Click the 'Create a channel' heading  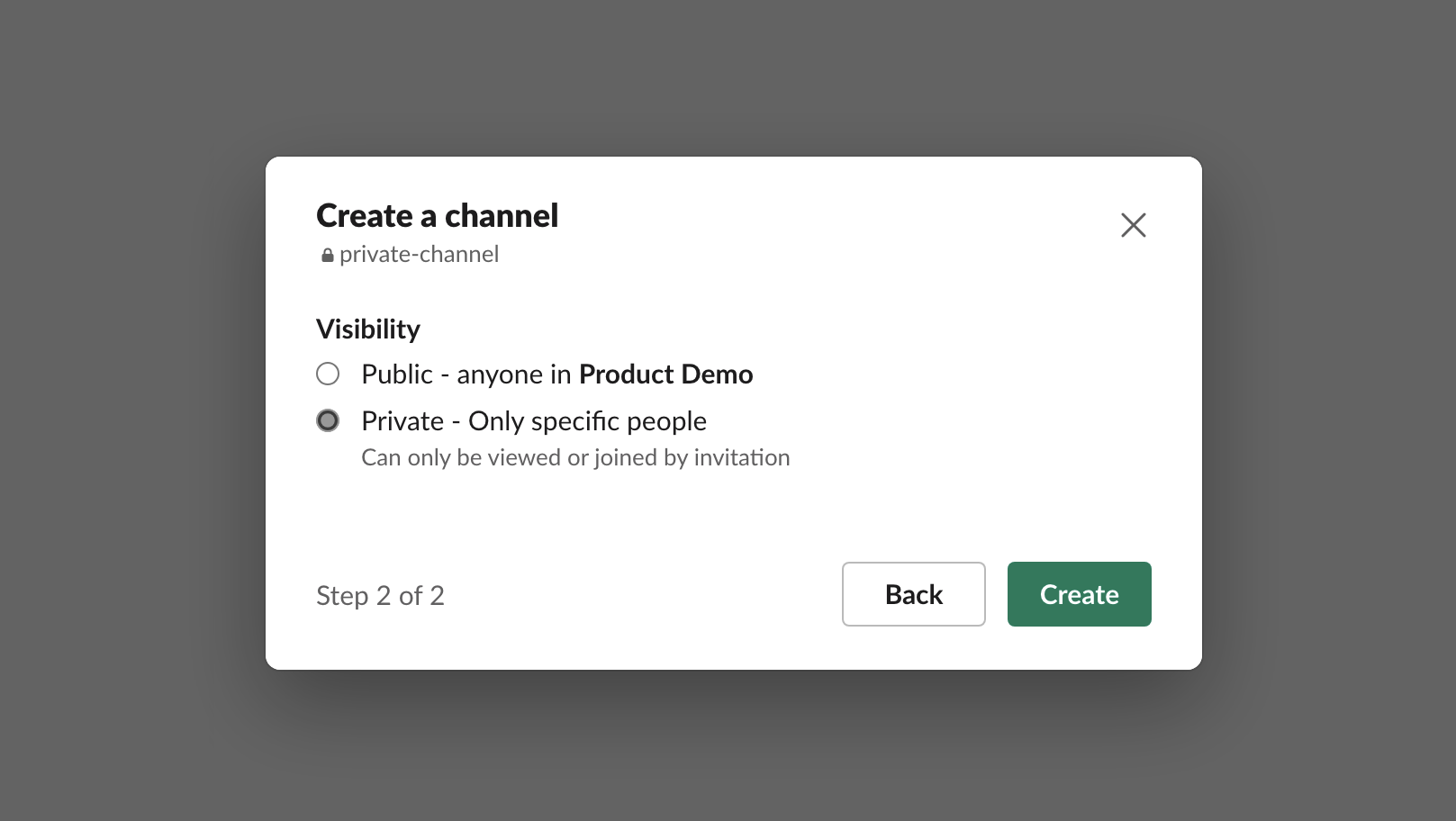coord(437,216)
